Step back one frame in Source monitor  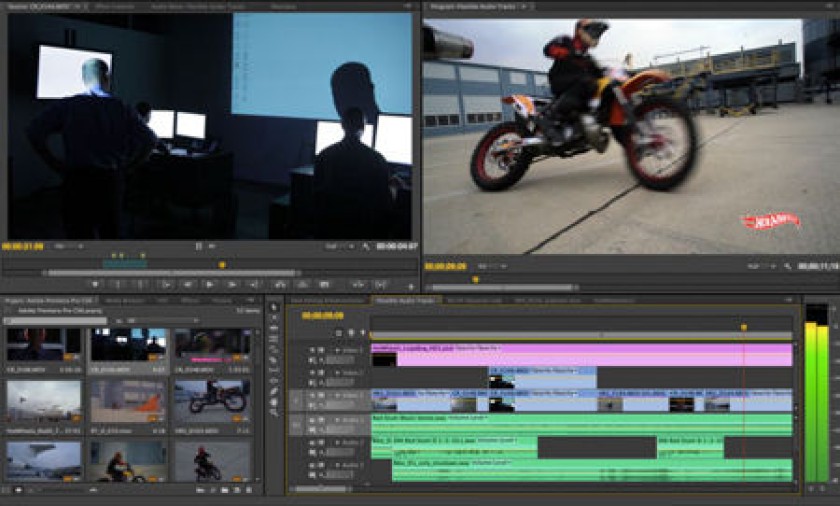(x=188, y=284)
